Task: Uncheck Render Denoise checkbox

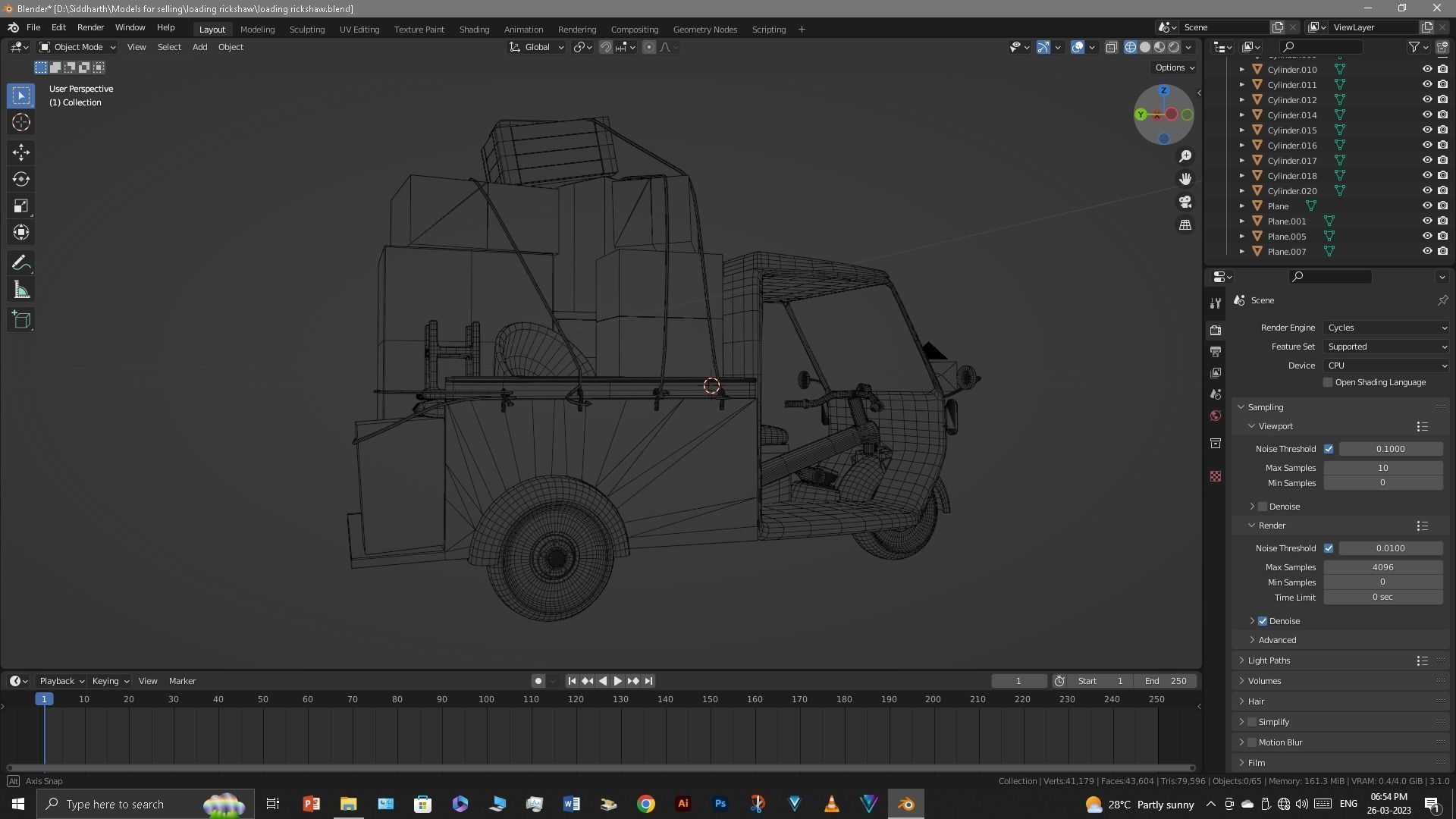Action: pos(1263,621)
